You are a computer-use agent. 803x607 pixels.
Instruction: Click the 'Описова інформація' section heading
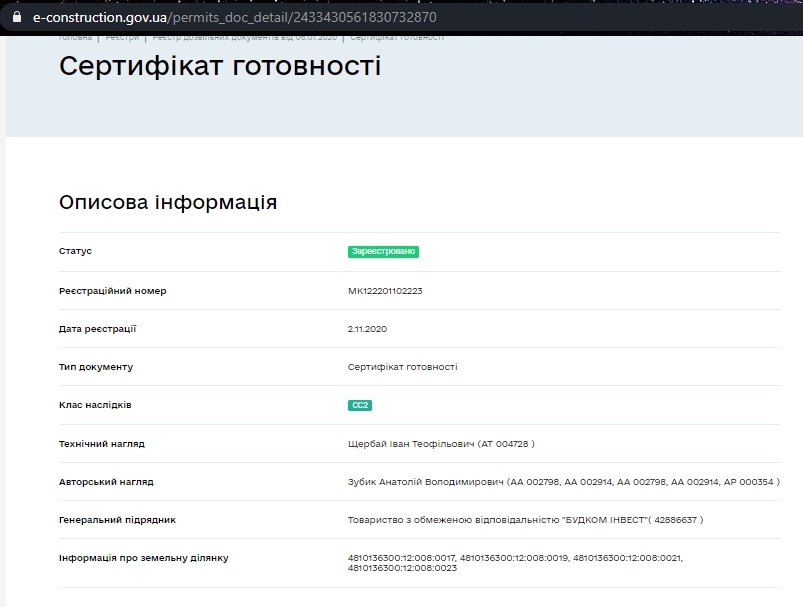[168, 202]
